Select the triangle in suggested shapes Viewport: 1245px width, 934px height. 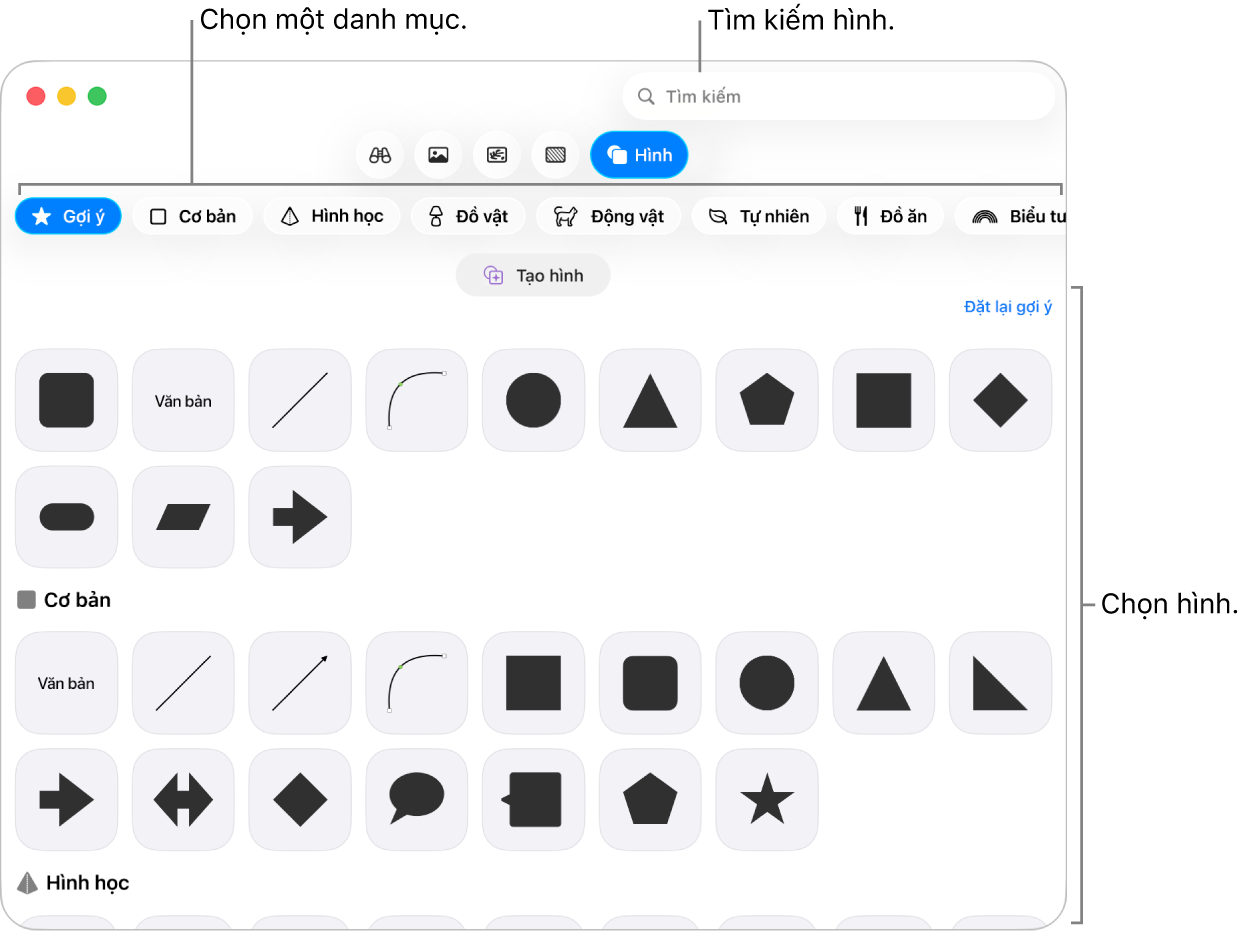point(650,400)
